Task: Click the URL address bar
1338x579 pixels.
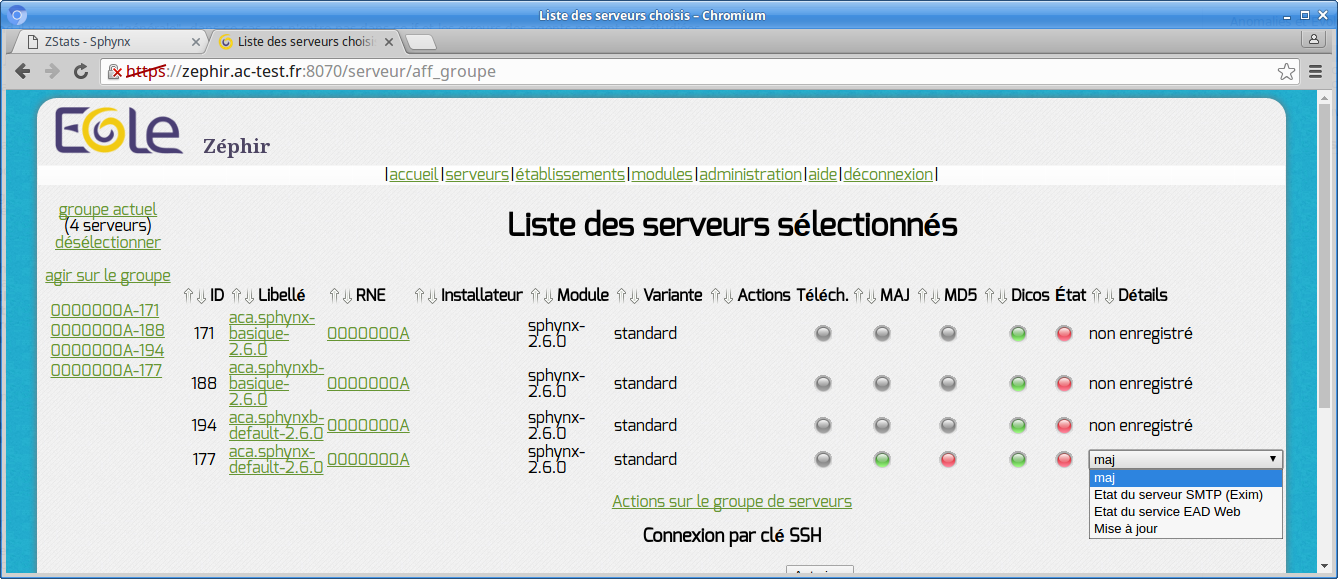Action: [700, 72]
